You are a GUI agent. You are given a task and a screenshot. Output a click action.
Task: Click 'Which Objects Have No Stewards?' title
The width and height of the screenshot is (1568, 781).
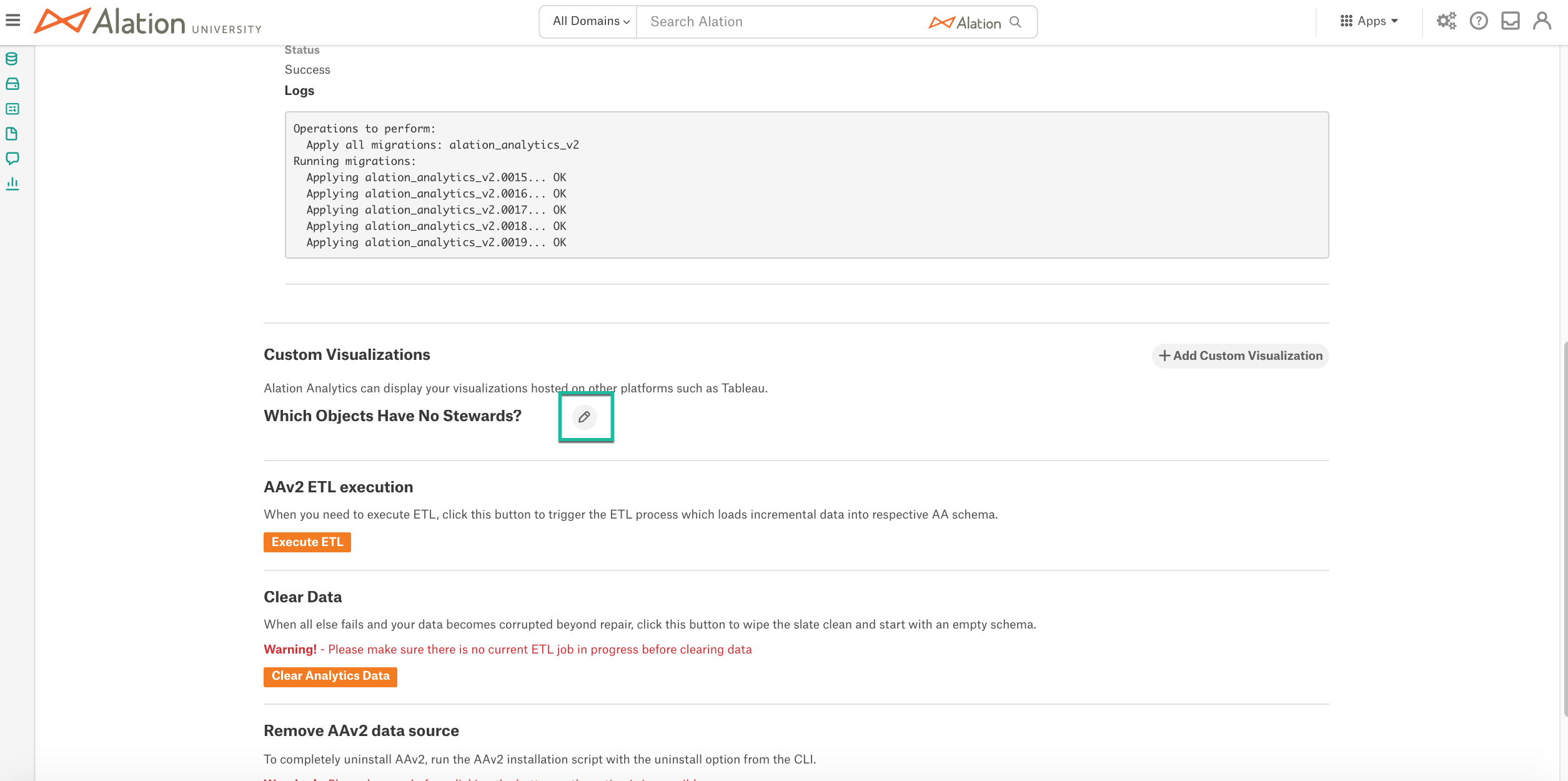pos(392,415)
